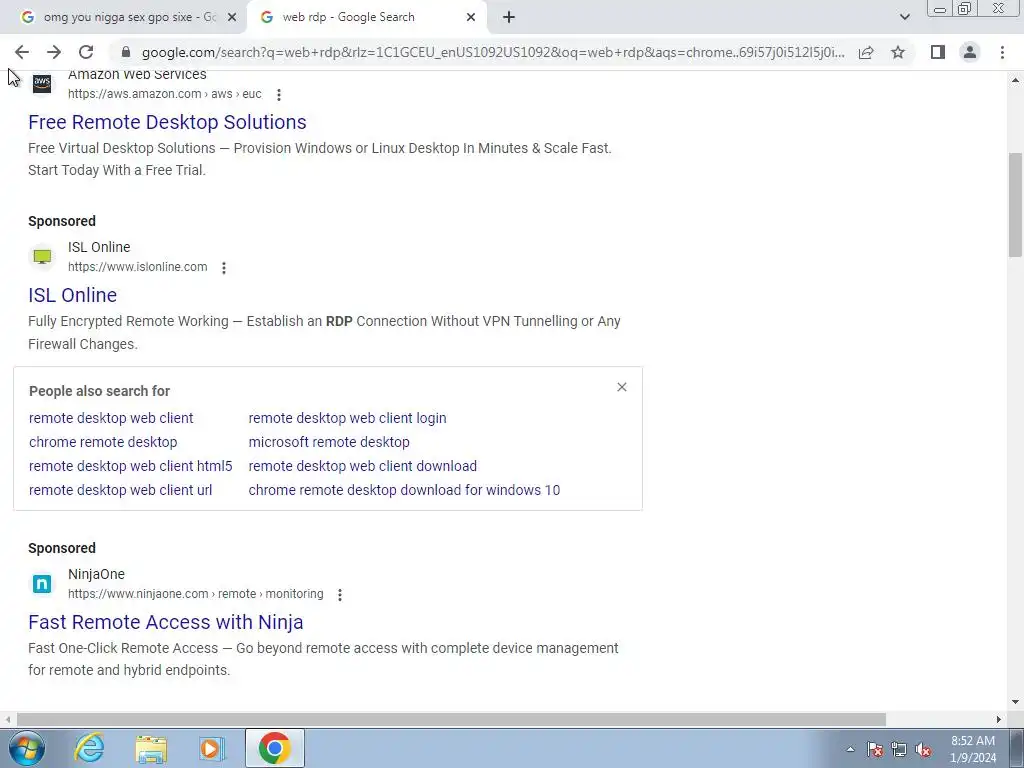Open the Action Center flag icon
The image size is (1024, 768).
click(x=875, y=749)
